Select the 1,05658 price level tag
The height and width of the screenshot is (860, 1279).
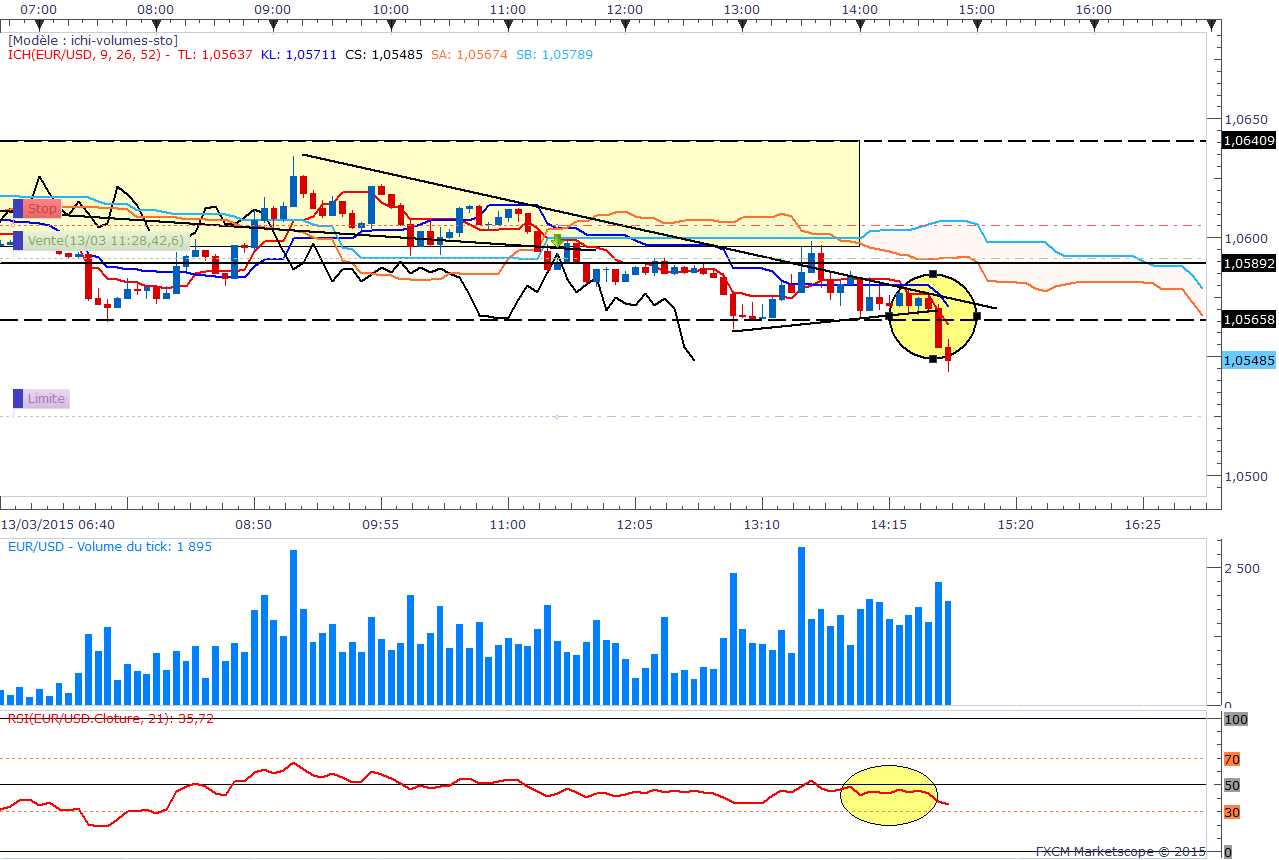(x=1249, y=320)
